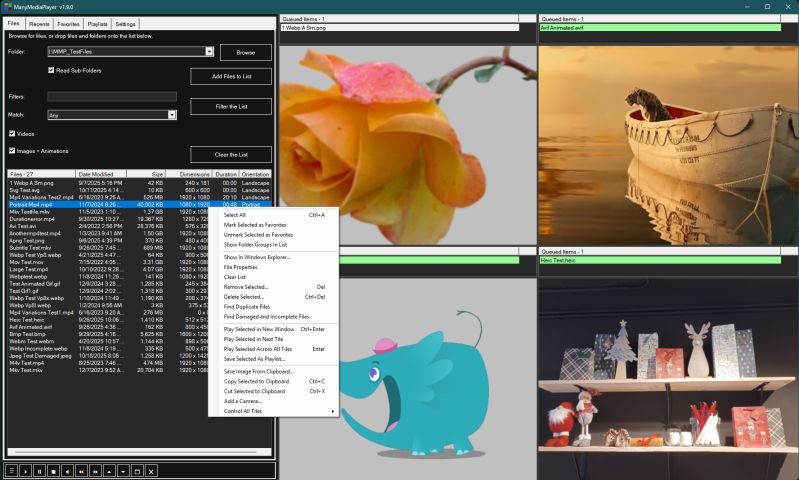Choose Show Folder Groups In List

[x=274, y=245]
